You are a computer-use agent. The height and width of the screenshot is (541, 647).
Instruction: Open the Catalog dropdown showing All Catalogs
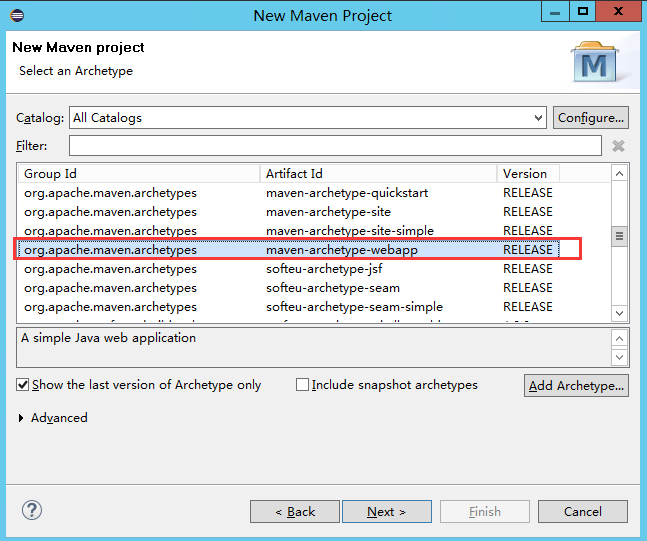coord(308,118)
